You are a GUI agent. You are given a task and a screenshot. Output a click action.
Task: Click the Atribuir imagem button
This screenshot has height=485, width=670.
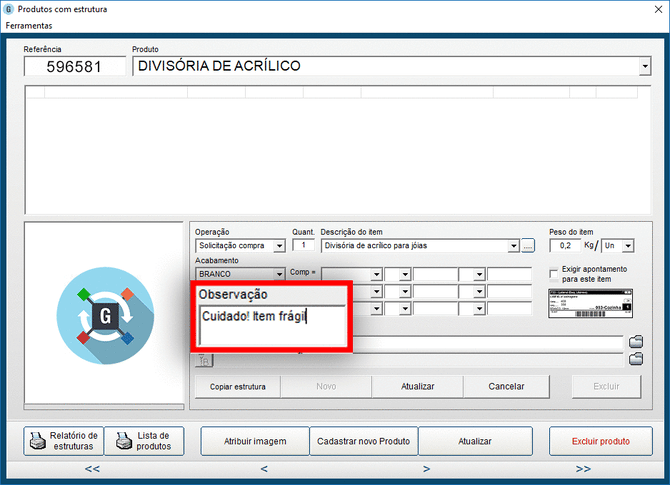pyautogui.click(x=255, y=441)
